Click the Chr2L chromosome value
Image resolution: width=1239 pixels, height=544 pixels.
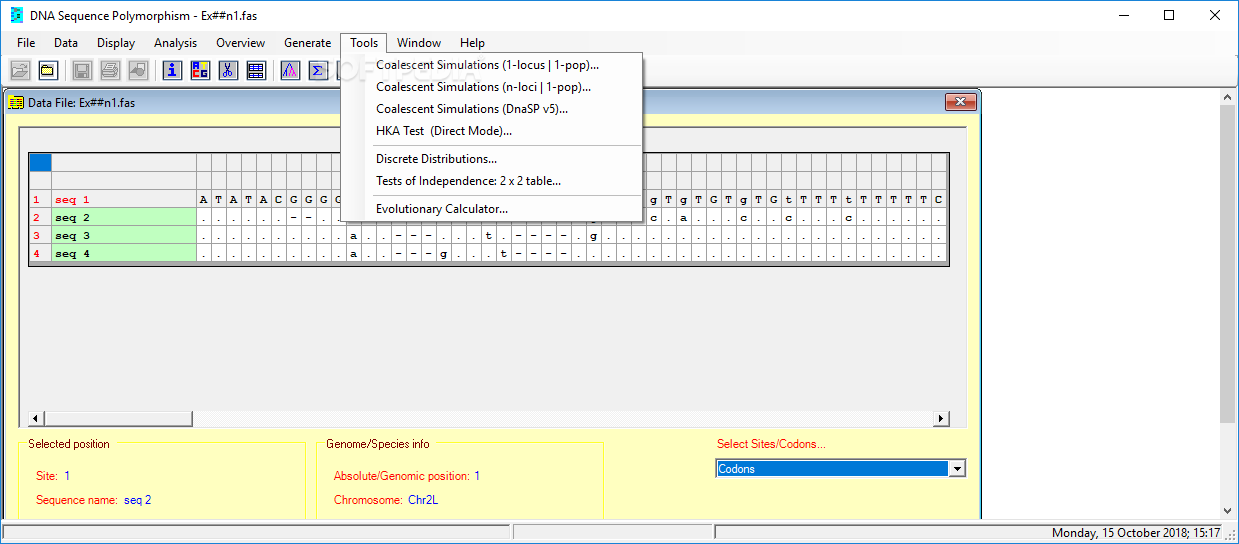coord(423,500)
